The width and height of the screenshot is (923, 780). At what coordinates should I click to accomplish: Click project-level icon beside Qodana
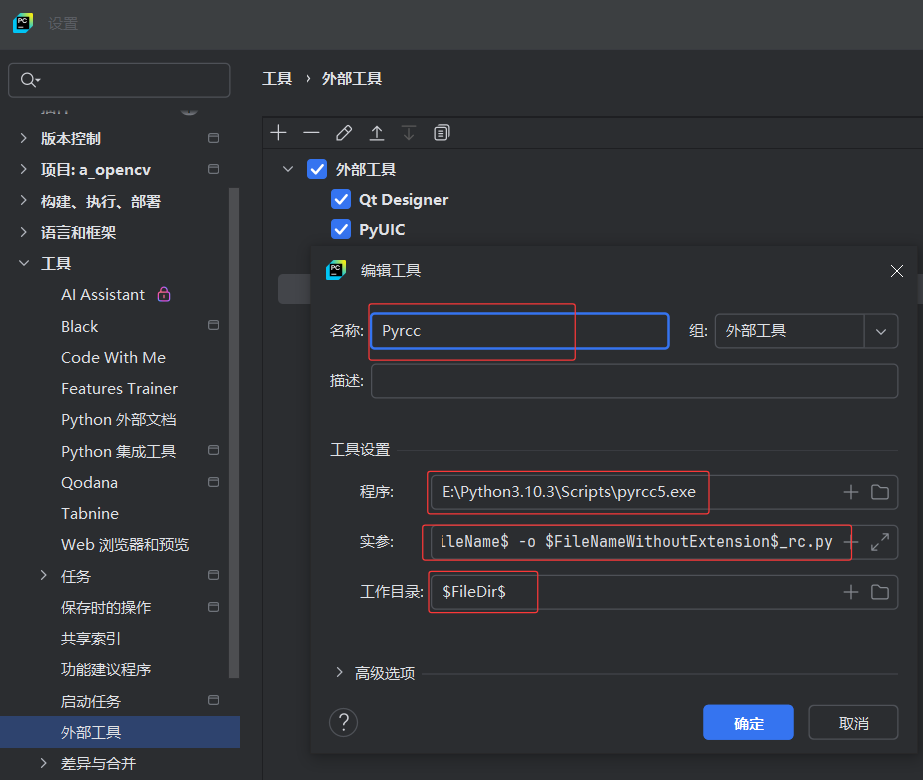[x=214, y=482]
